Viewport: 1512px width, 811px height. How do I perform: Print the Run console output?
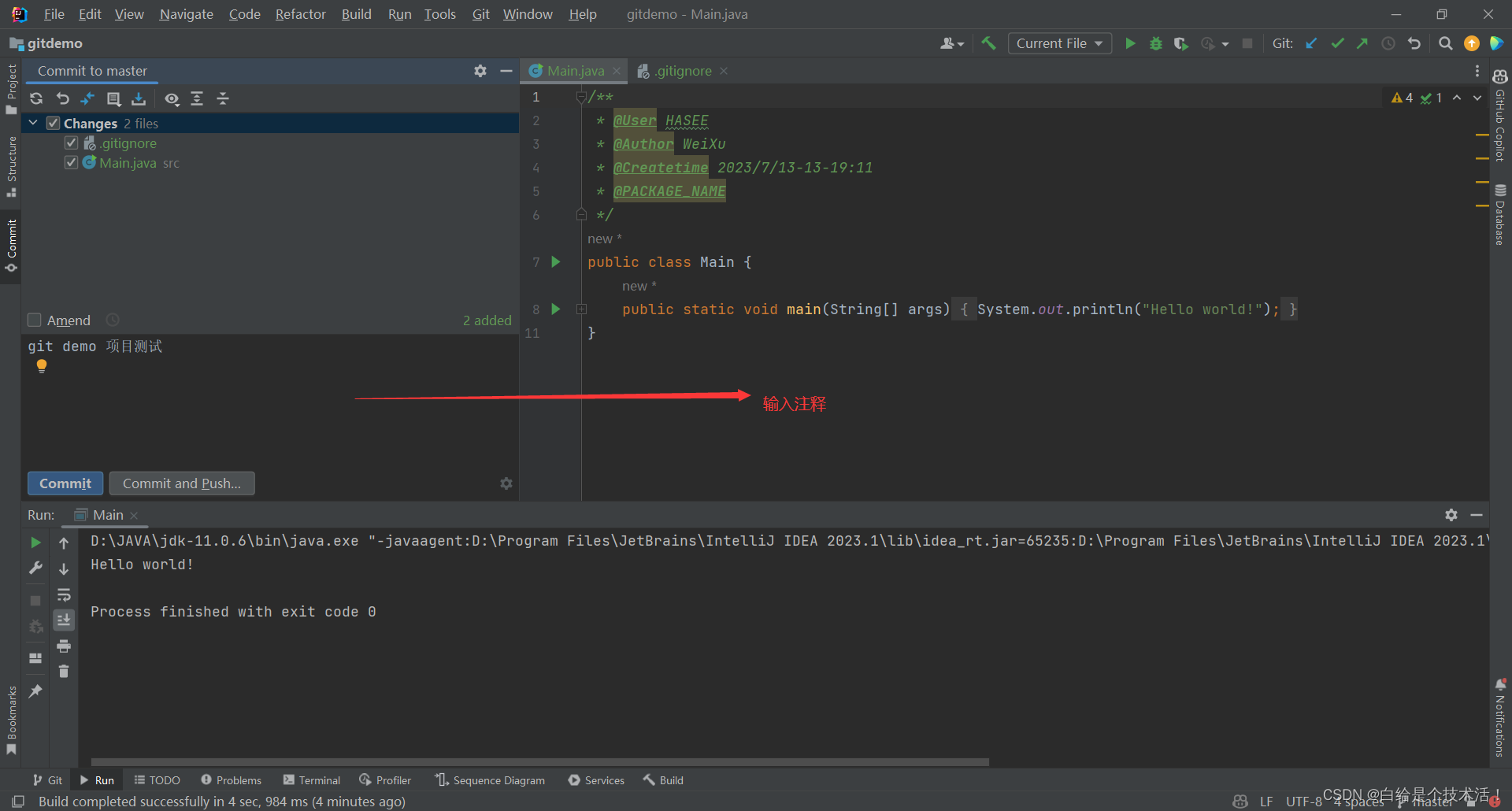coord(64,646)
